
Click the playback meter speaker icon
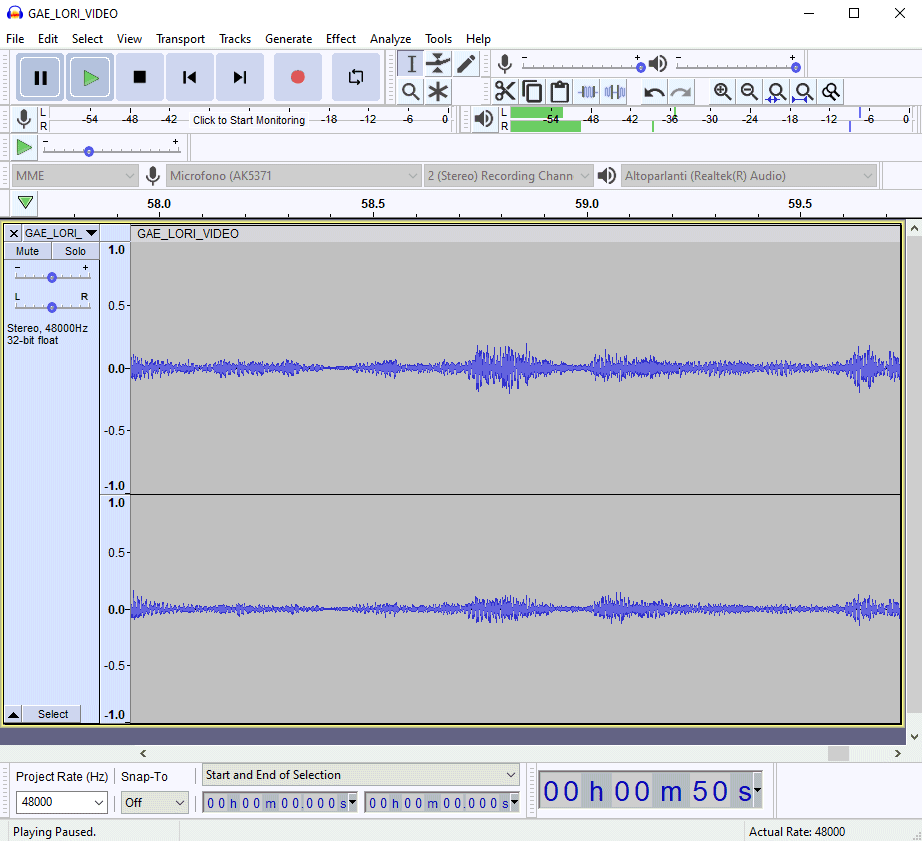point(483,119)
